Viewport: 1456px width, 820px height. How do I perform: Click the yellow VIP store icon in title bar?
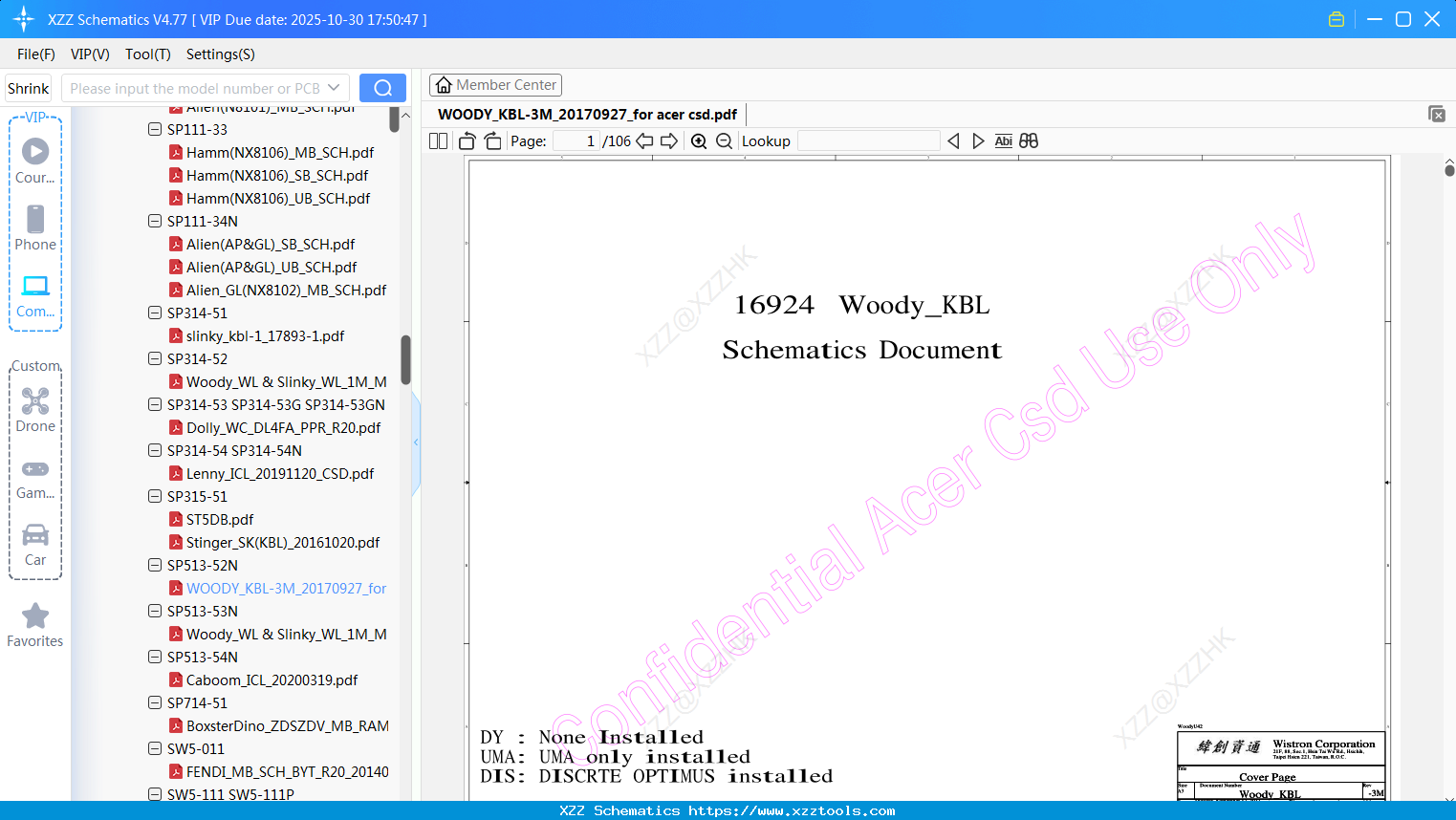(x=1336, y=19)
